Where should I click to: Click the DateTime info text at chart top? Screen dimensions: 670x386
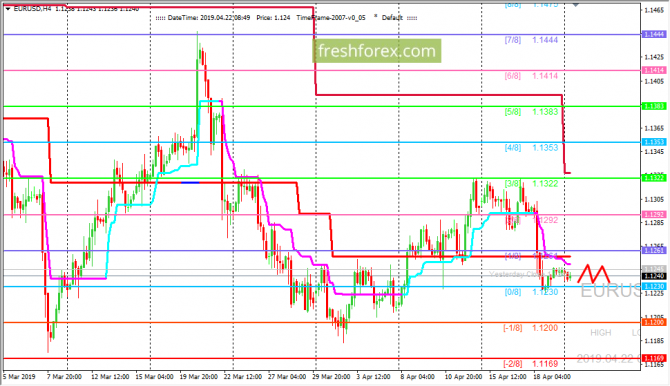pyautogui.click(x=209, y=18)
